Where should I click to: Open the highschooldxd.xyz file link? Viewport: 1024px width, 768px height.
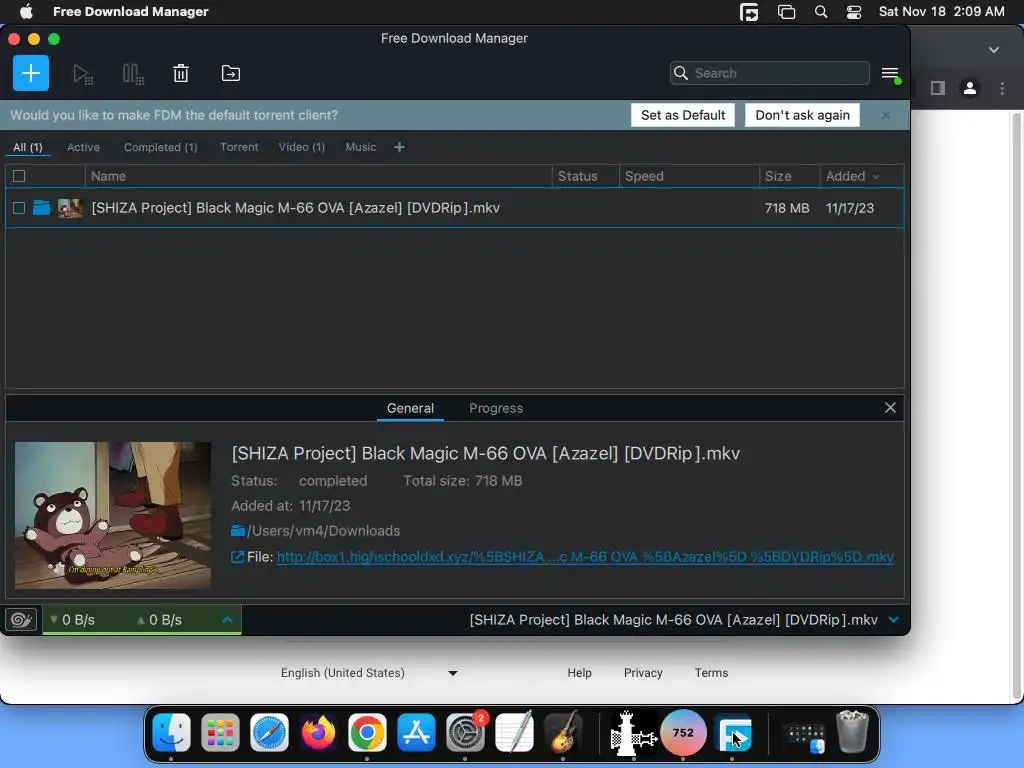click(584, 557)
